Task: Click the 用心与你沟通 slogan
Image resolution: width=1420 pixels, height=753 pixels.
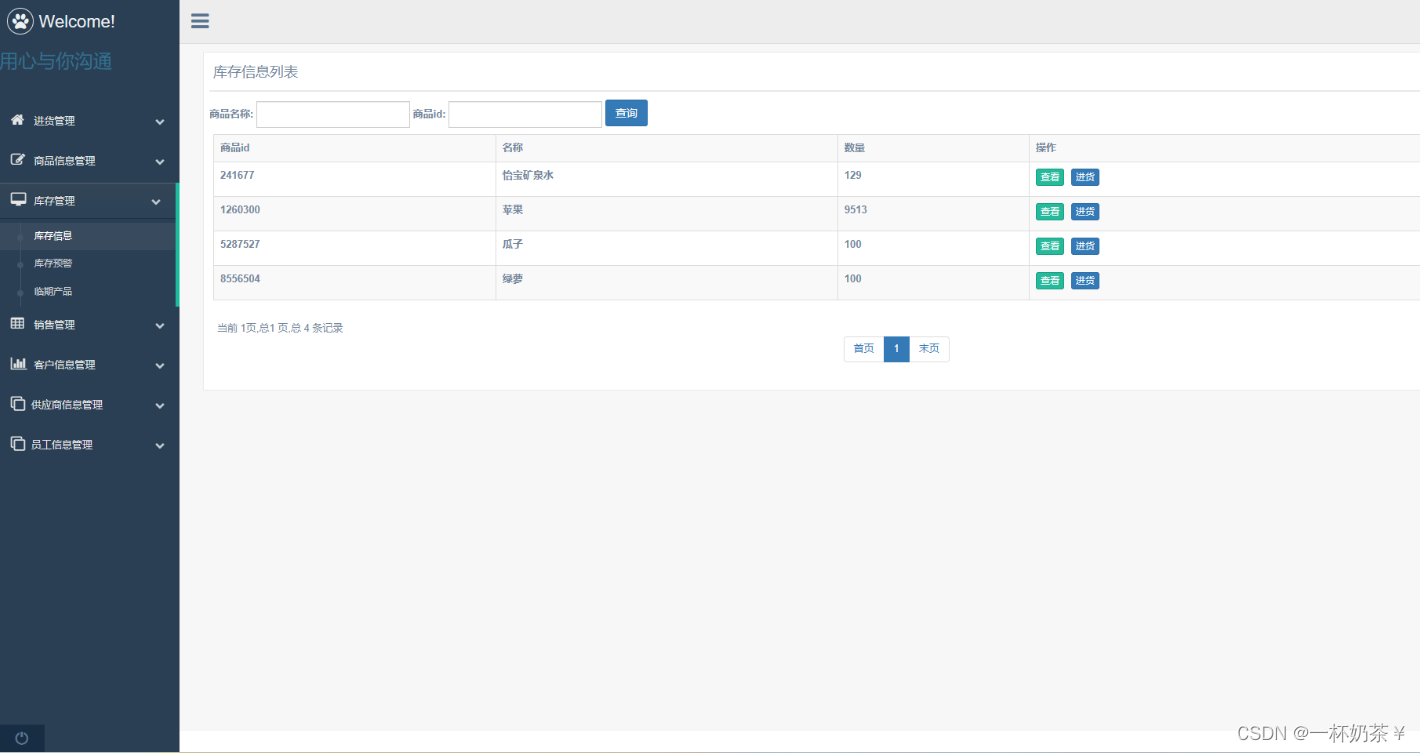Action: coord(56,62)
